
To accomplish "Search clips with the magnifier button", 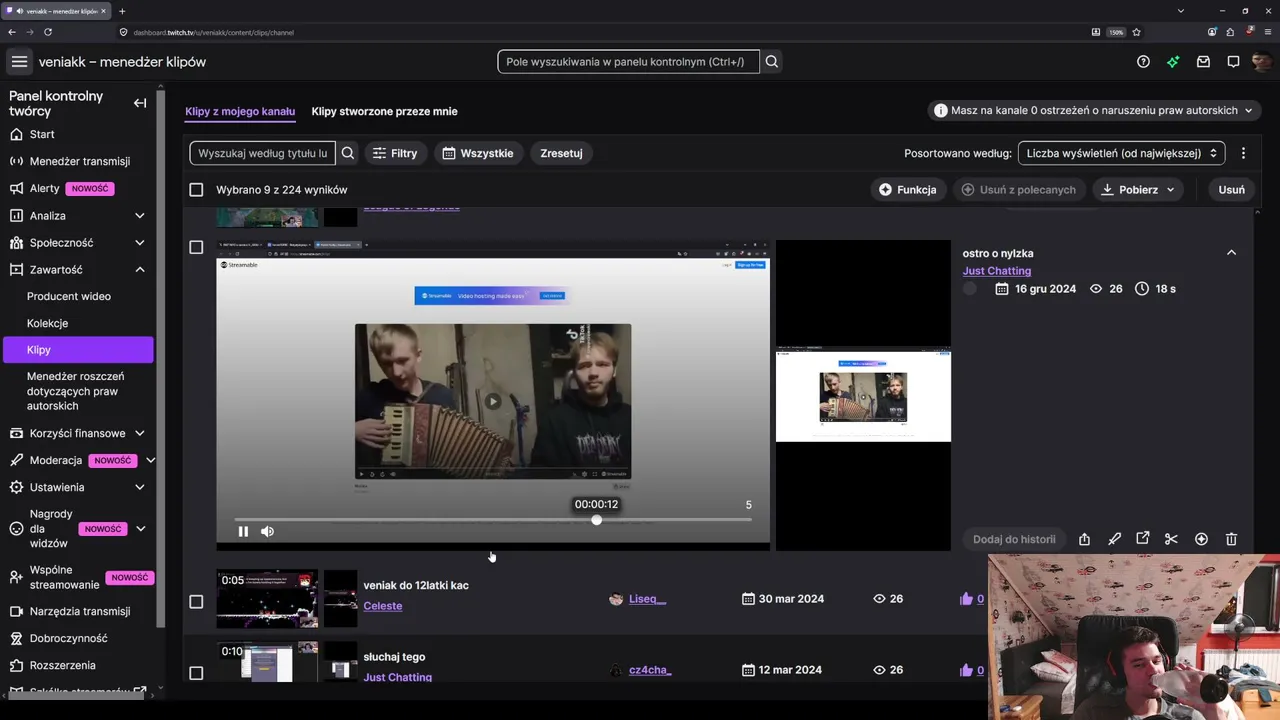I will click(348, 153).
